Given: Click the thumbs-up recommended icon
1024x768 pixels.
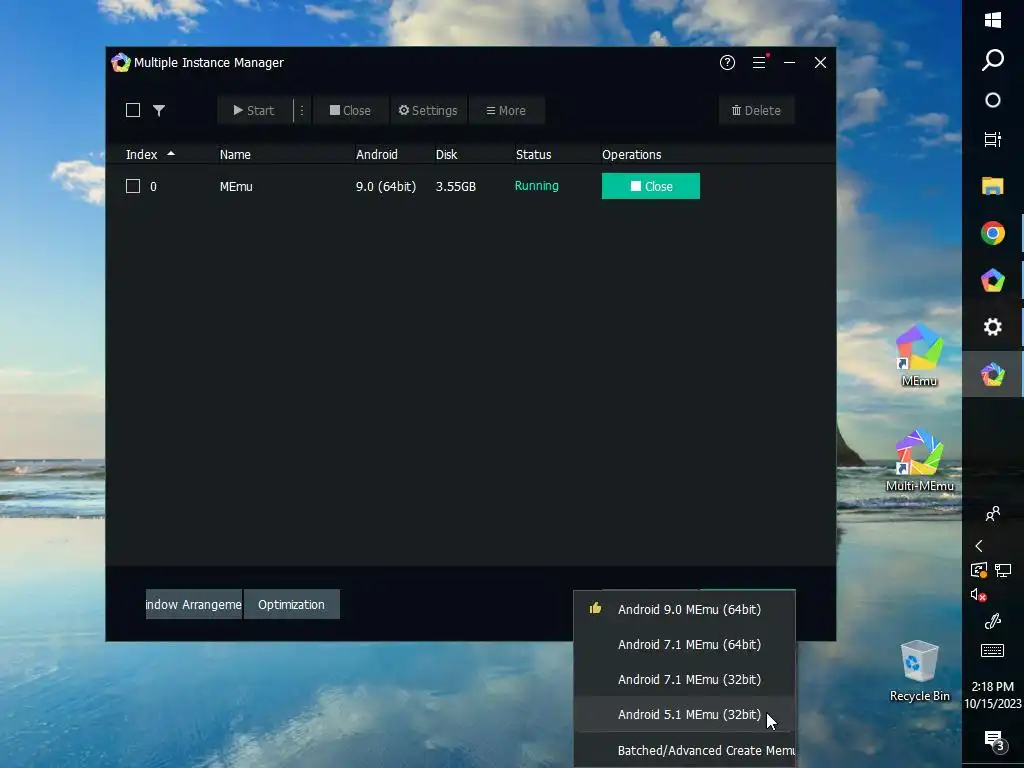Looking at the screenshot, I should pos(595,609).
